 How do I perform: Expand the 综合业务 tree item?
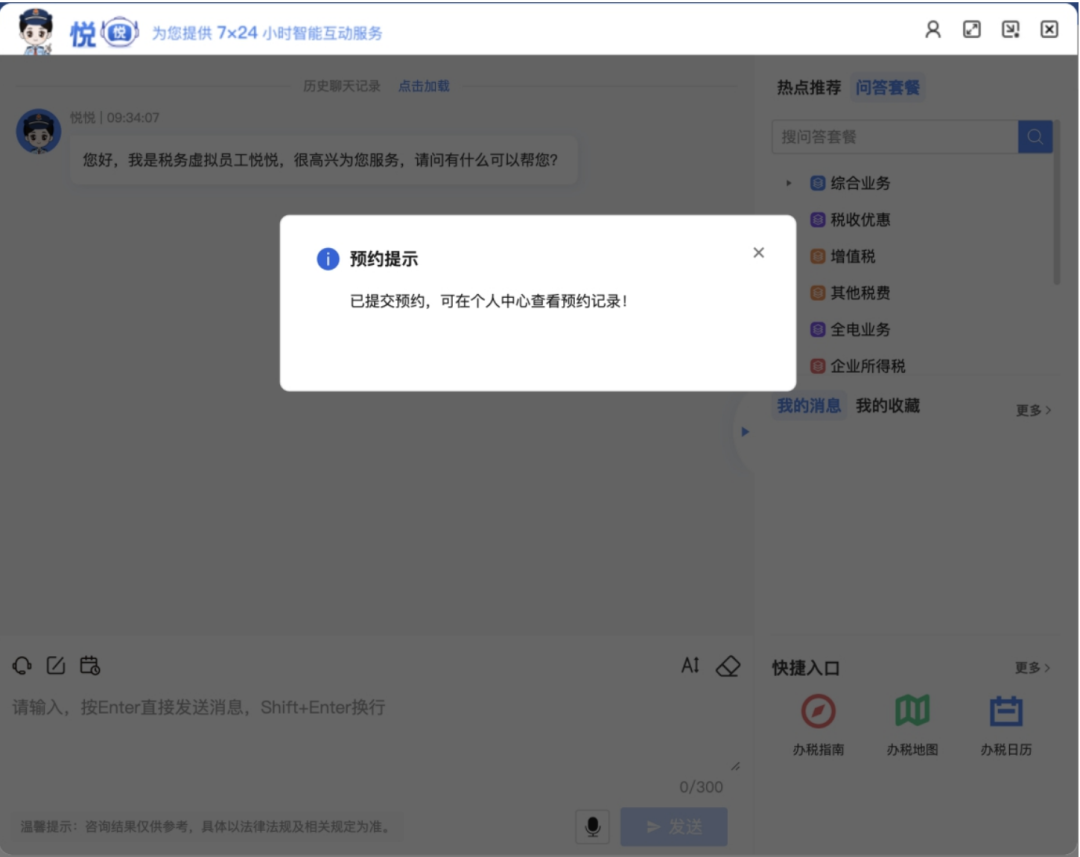coord(789,183)
